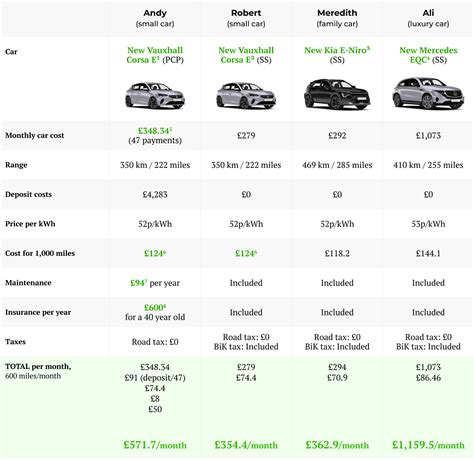Select the Meredith (family car) column header
The height and width of the screenshot is (460, 474).
click(337, 18)
